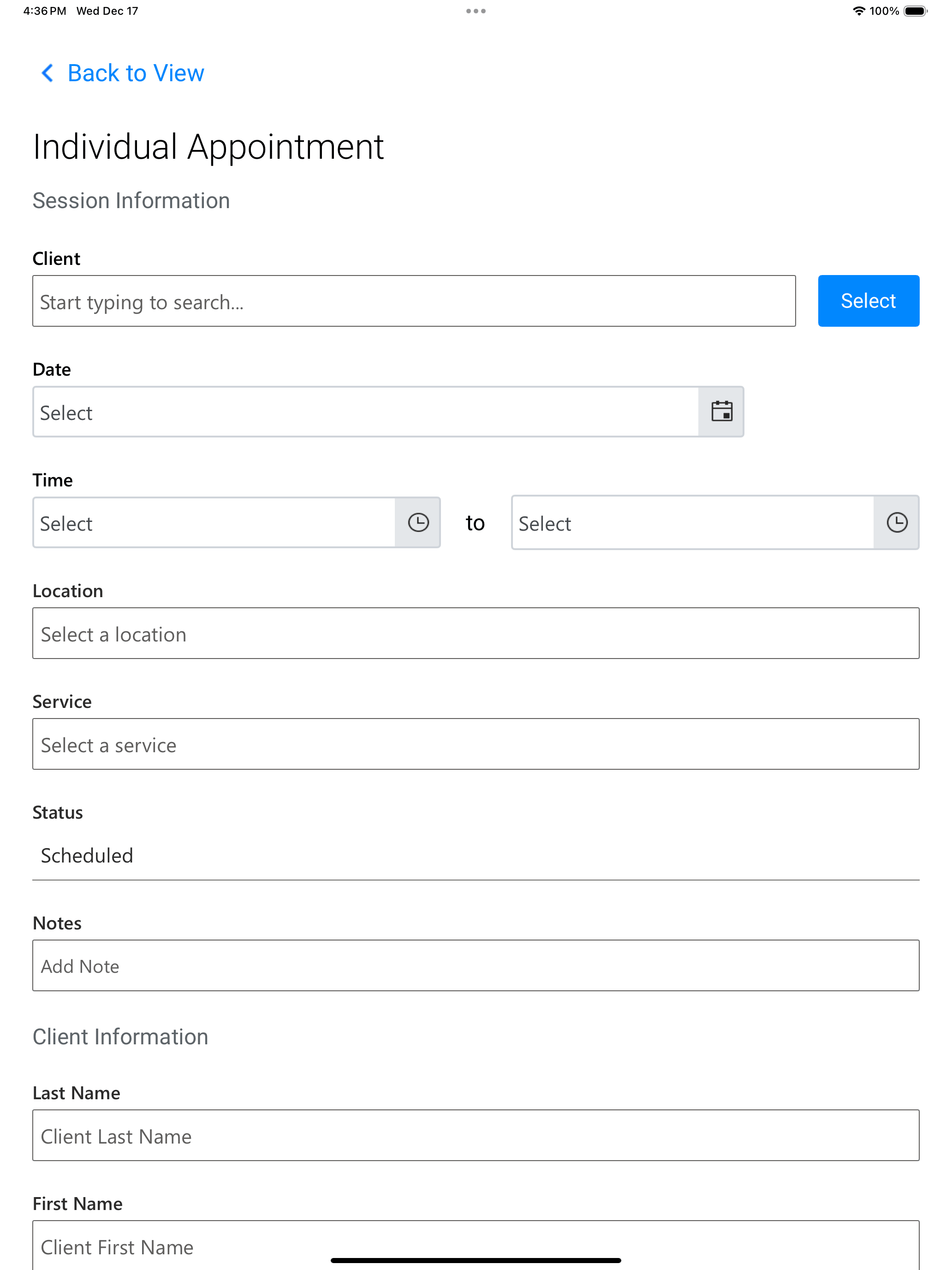The width and height of the screenshot is (952, 1270).
Task: Tap the Wi-Fi status icon
Action: 858,11
